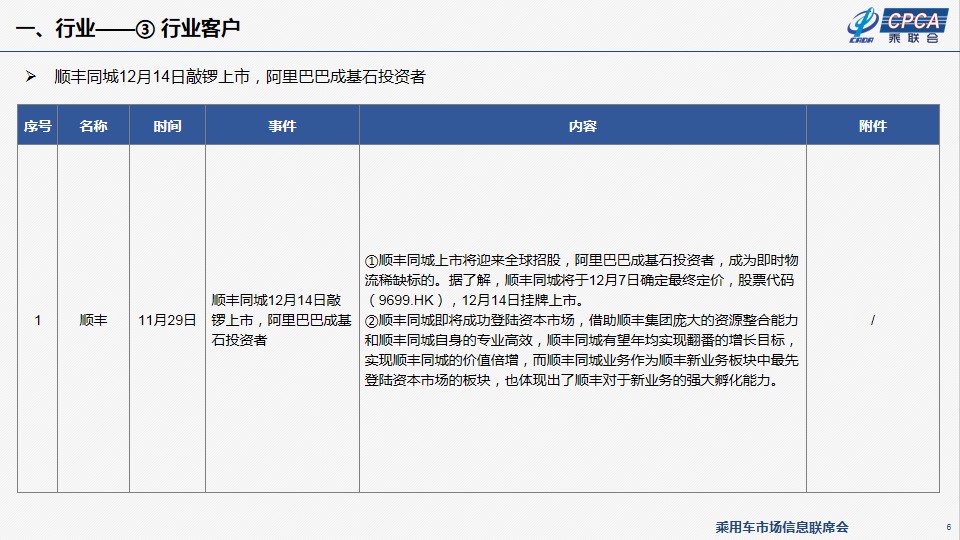The height and width of the screenshot is (540, 960).
Task: Select the slash in the 附件 cell
Action: (872, 320)
